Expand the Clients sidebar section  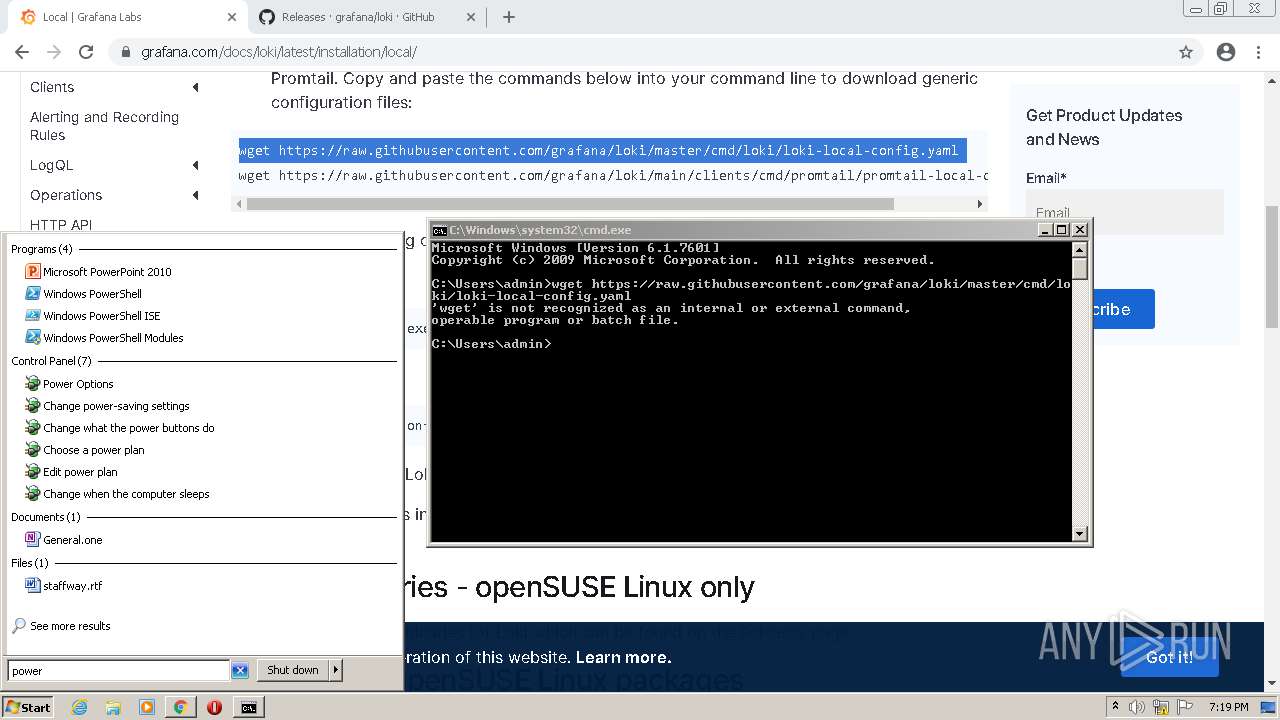[195, 88]
